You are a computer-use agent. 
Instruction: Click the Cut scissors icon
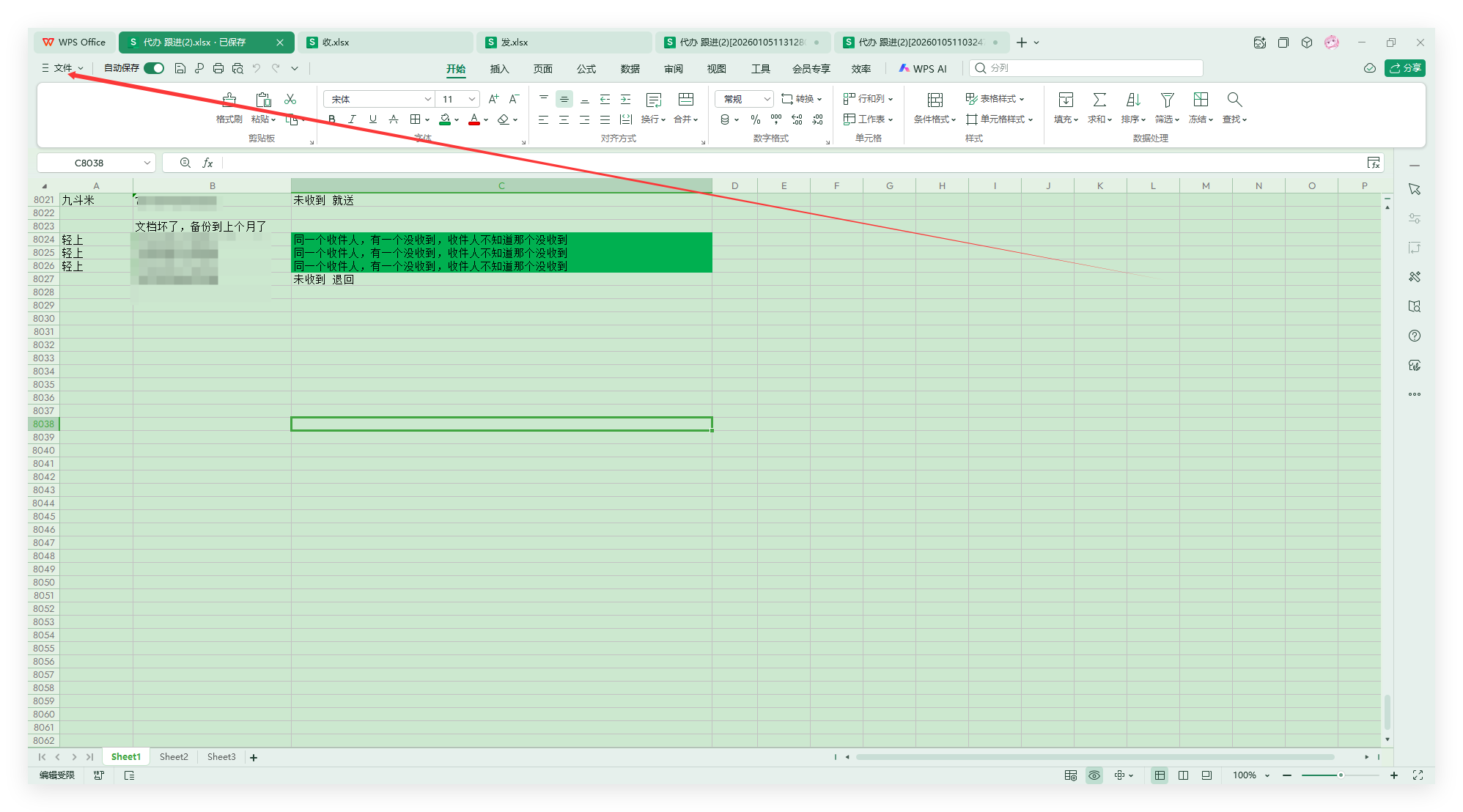[x=290, y=99]
